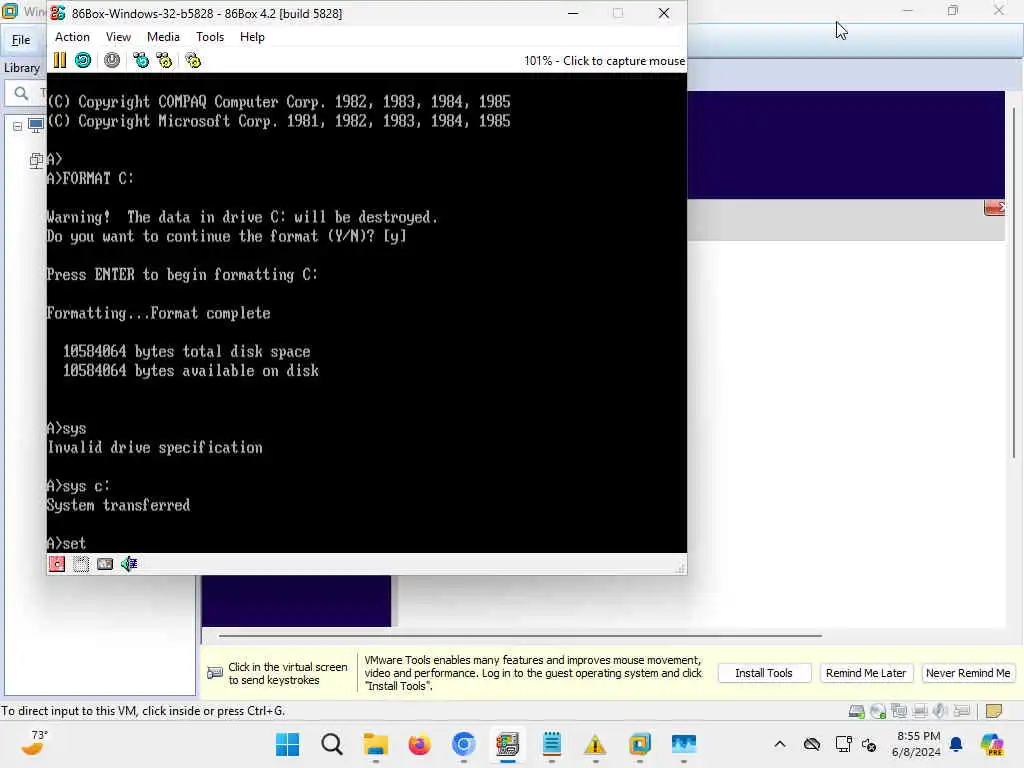The width and height of the screenshot is (1024, 768).
Task: Click the red floppy drive status icon
Action: pos(57,564)
